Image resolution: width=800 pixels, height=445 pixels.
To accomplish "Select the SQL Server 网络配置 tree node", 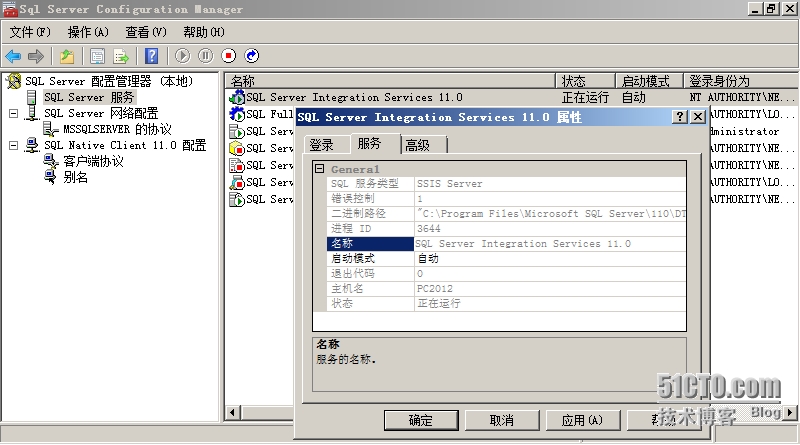I will (x=101, y=113).
